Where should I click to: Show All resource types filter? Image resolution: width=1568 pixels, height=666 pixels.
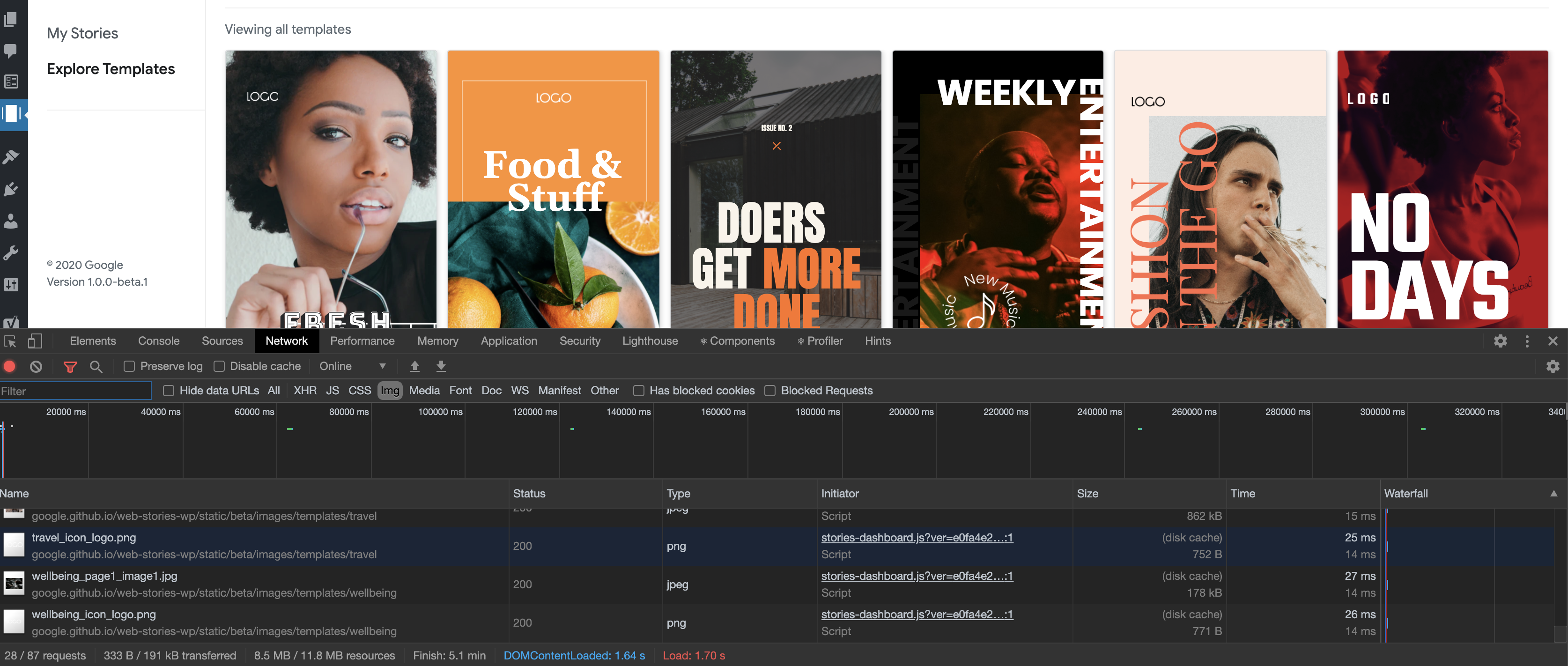click(x=274, y=391)
